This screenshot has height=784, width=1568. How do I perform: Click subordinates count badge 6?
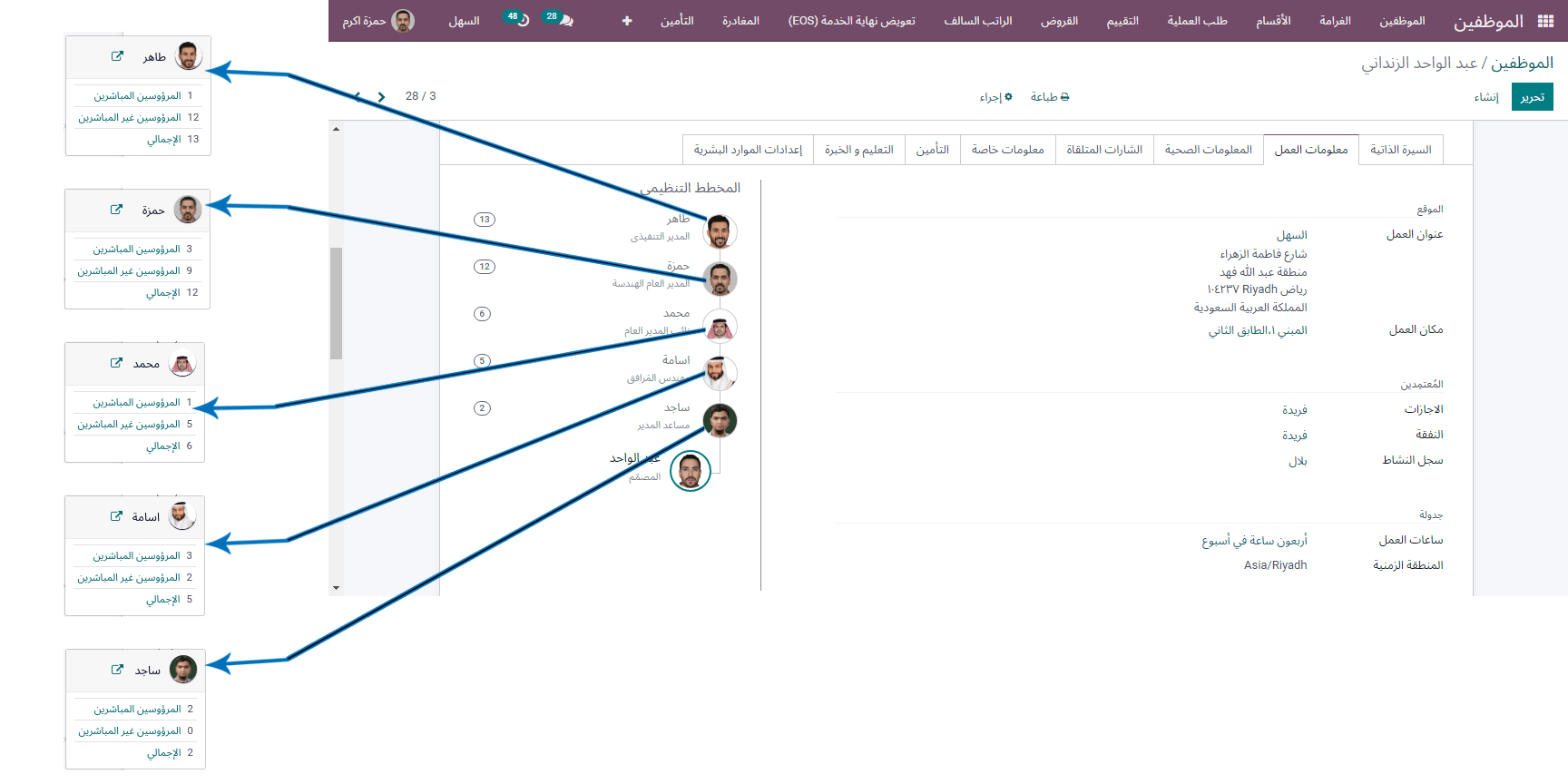(x=482, y=314)
